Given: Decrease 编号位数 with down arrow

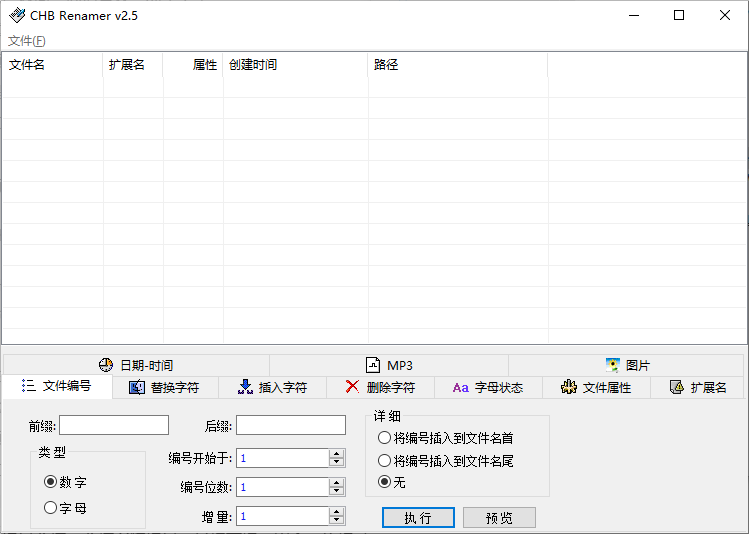Looking at the screenshot, I should tap(337, 492).
